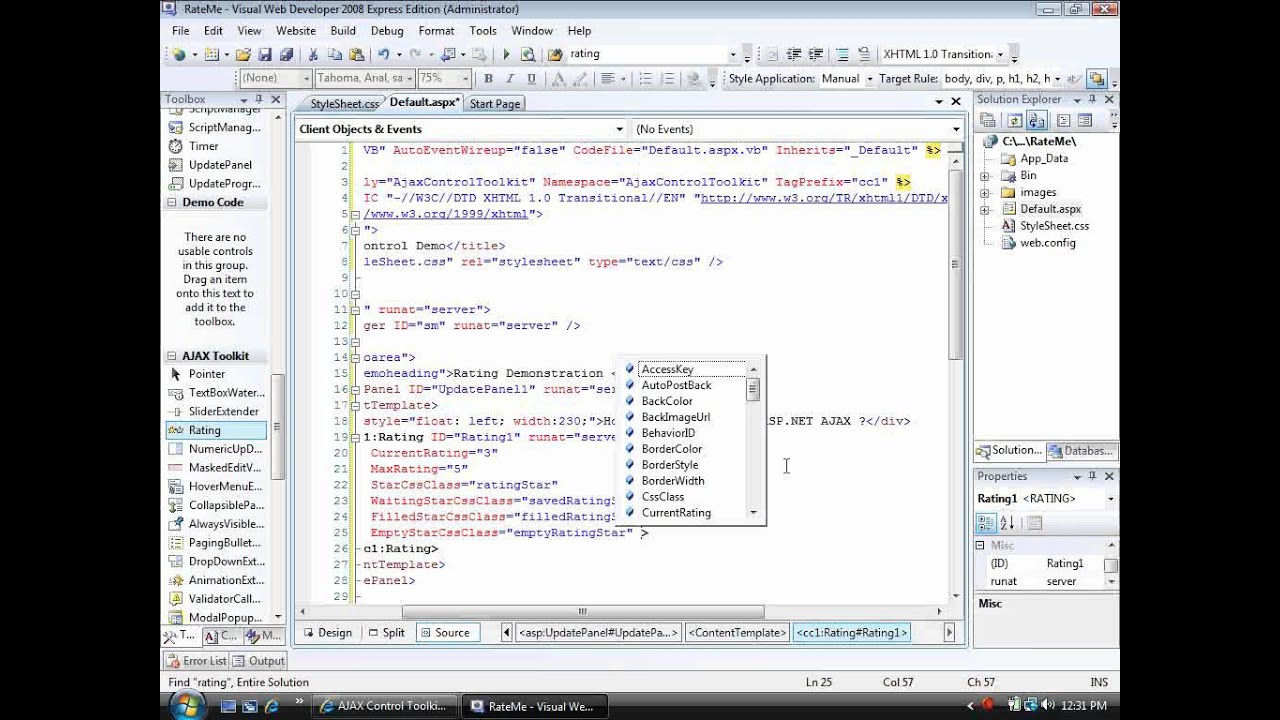This screenshot has height=720, width=1280.
Task: Click the Nest Related Files icon in Solution Explorer
Action: (1036, 120)
